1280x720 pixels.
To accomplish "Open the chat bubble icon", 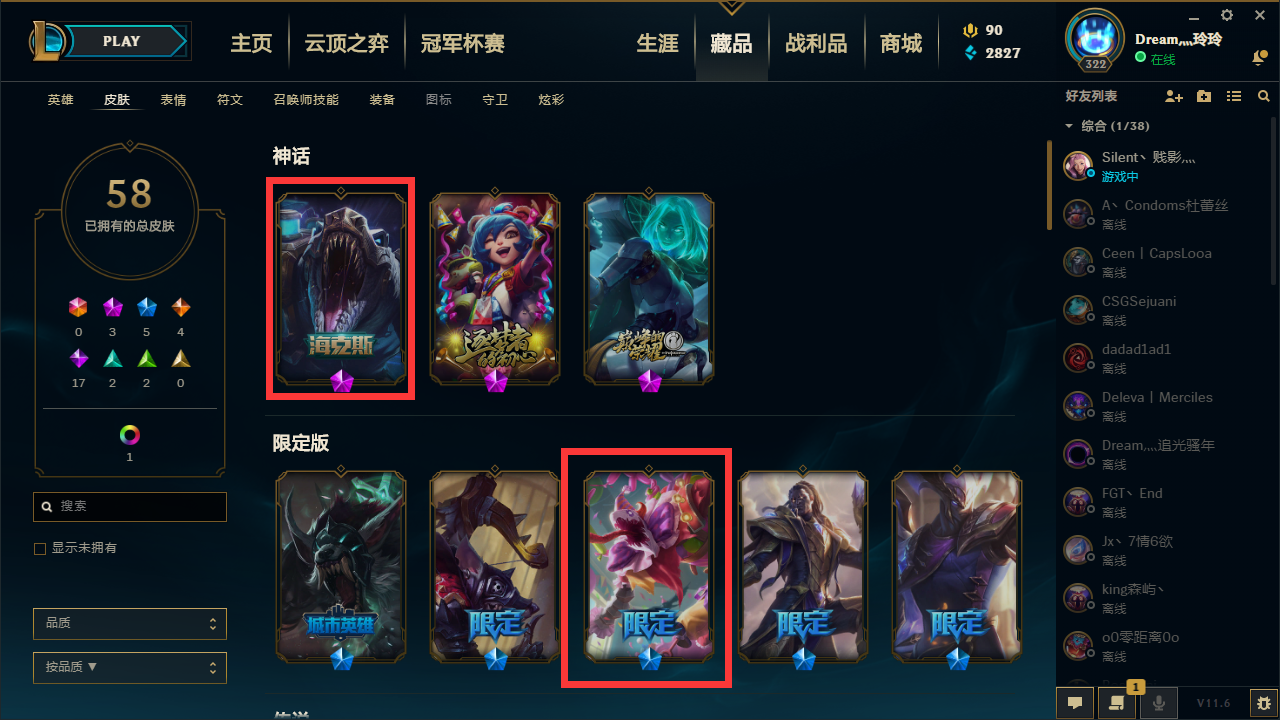I will [1075, 703].
